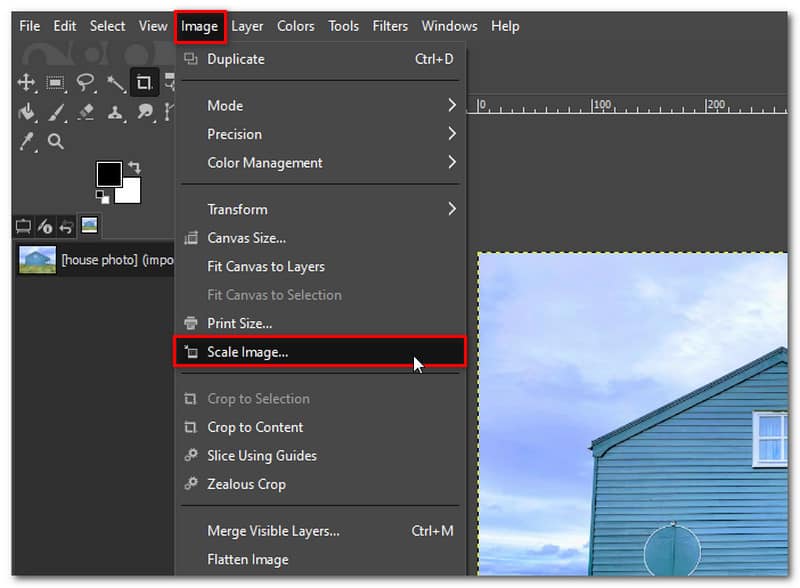Viewport: 800px width, 588px height.
Task: Expand the Color Management submenu
Action: tap(320, 163)
